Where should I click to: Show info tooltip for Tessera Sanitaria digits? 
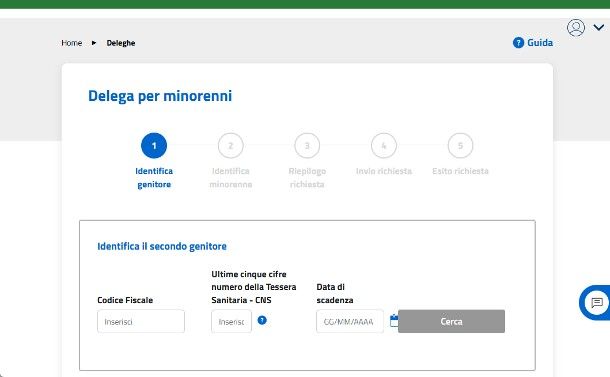(262, 320)
